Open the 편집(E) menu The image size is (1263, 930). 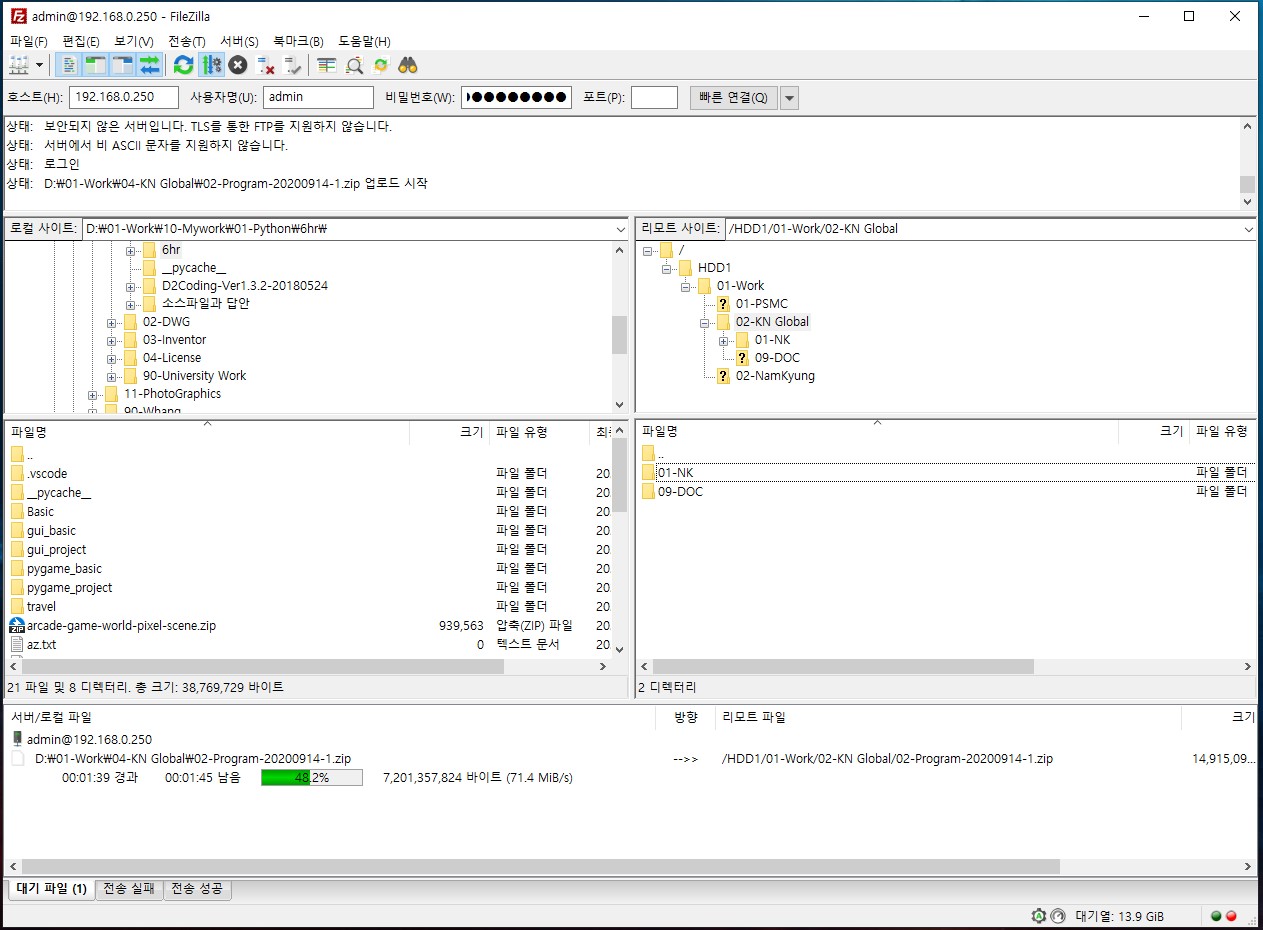pos(81,41)
